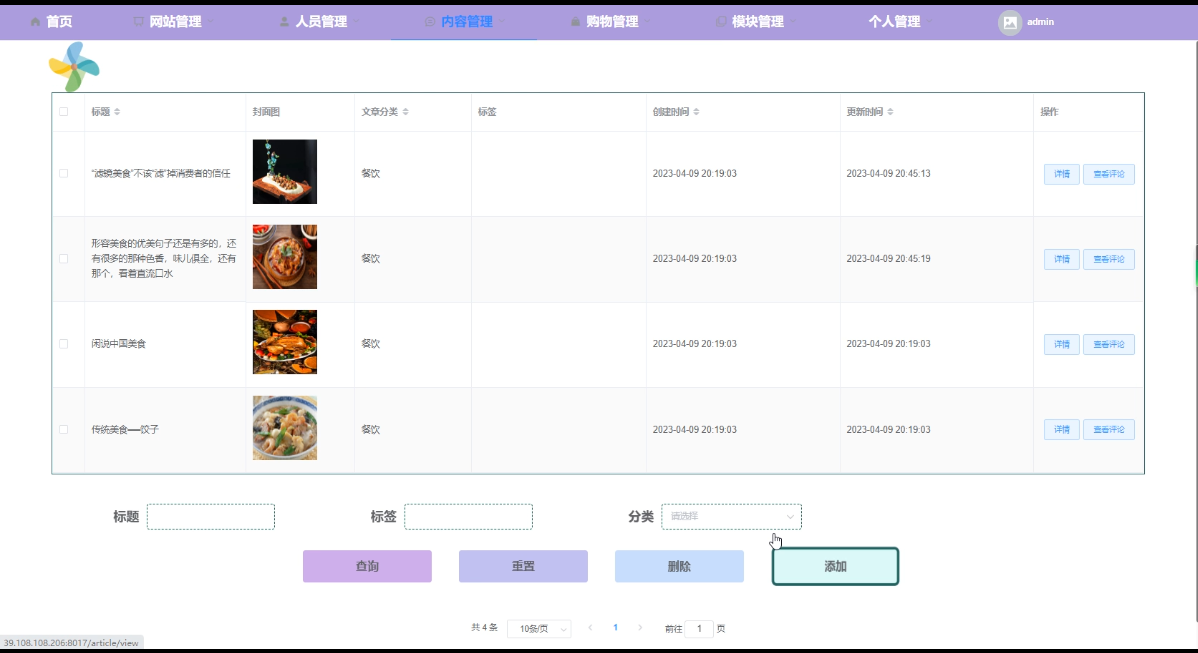Image resolution: width=1198 pixels, height=653 pixels.
Task: Click the person icon beside 人员管理
Action: coord(284,22)
